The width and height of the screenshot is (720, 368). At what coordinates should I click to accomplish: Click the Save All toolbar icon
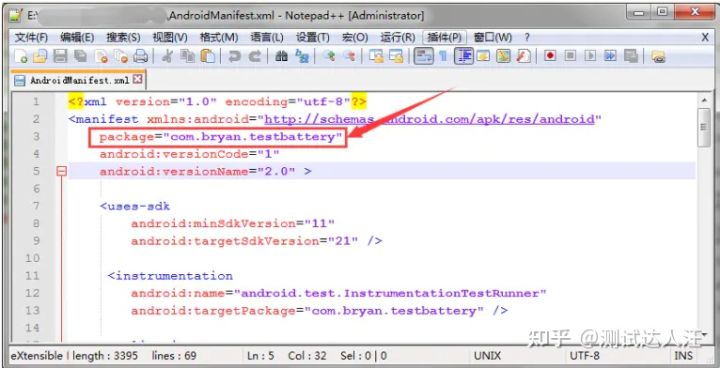pos(81,56)
